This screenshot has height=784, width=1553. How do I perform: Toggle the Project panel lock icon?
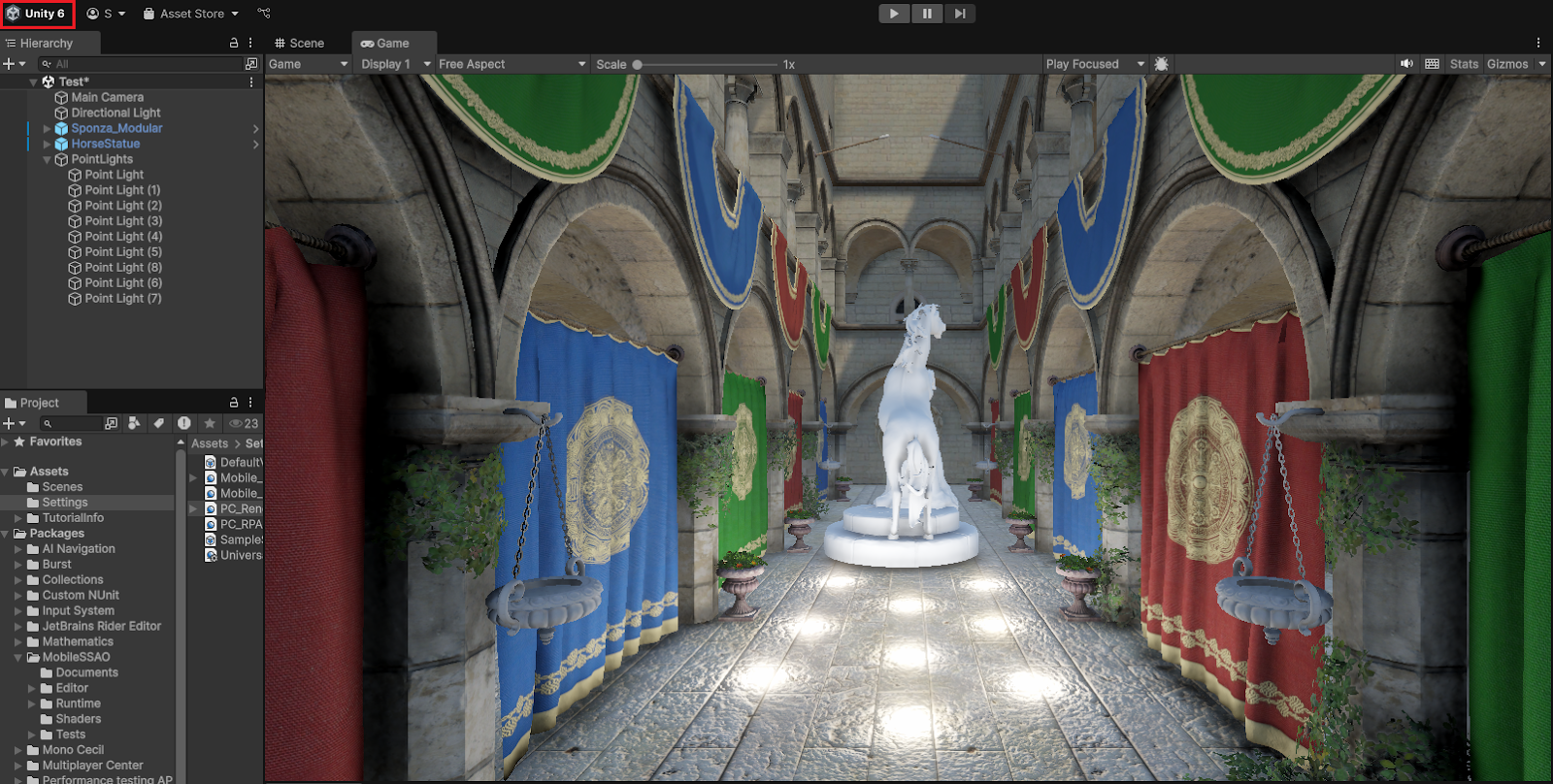(x=234, y=402)
